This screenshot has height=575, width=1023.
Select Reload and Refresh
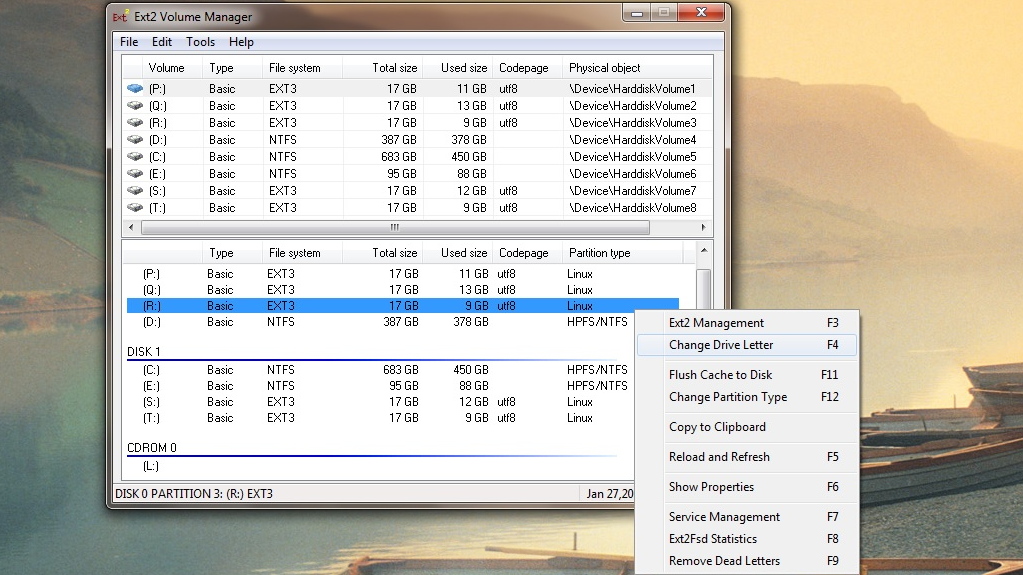coord(747,457)
